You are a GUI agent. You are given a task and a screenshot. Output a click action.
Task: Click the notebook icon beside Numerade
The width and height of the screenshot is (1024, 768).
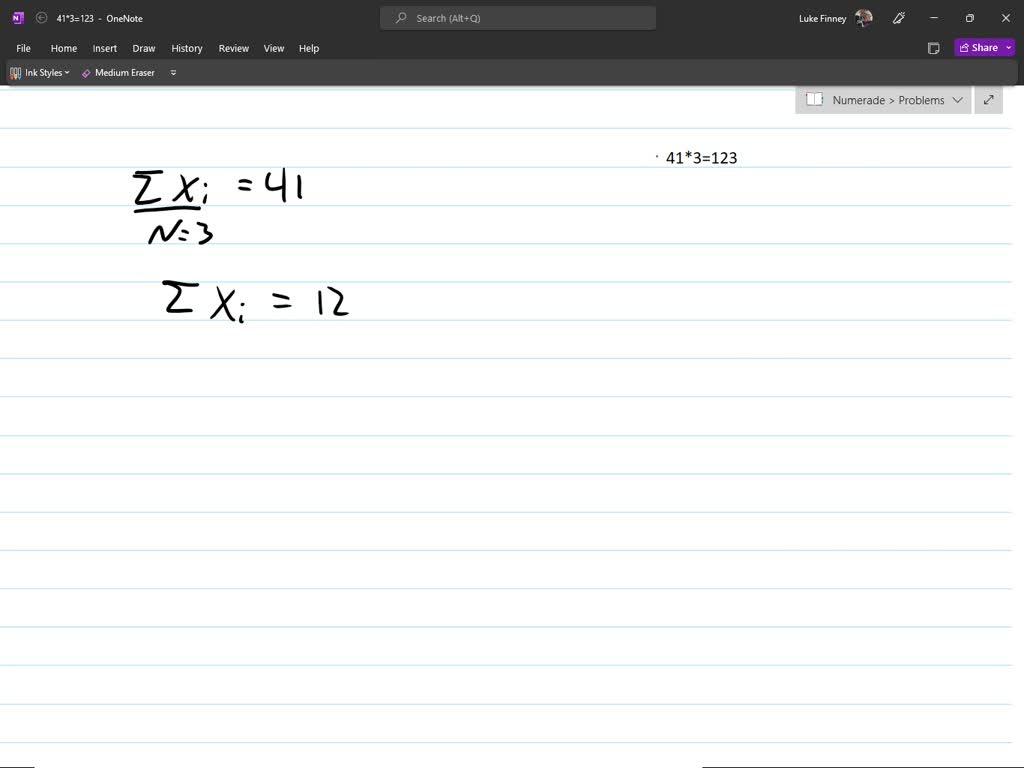814,100
